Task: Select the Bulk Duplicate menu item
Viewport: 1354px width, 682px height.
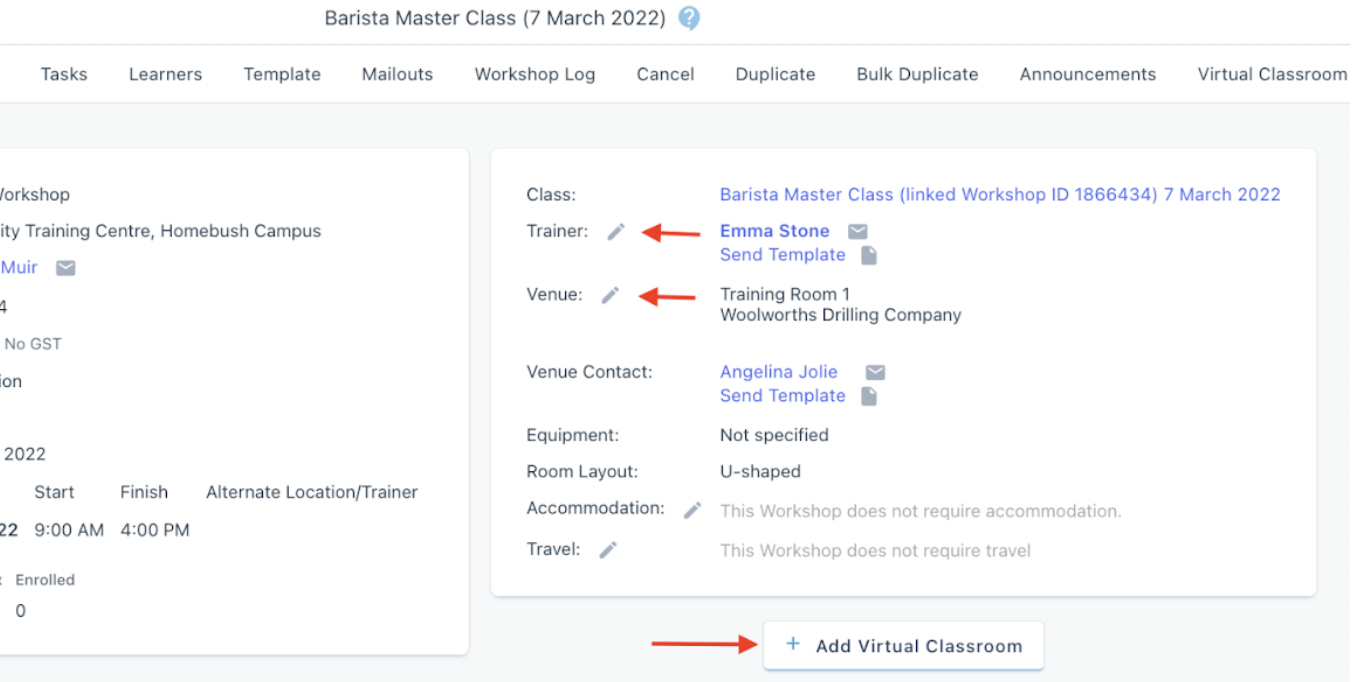Action: [x=917, y=74]
